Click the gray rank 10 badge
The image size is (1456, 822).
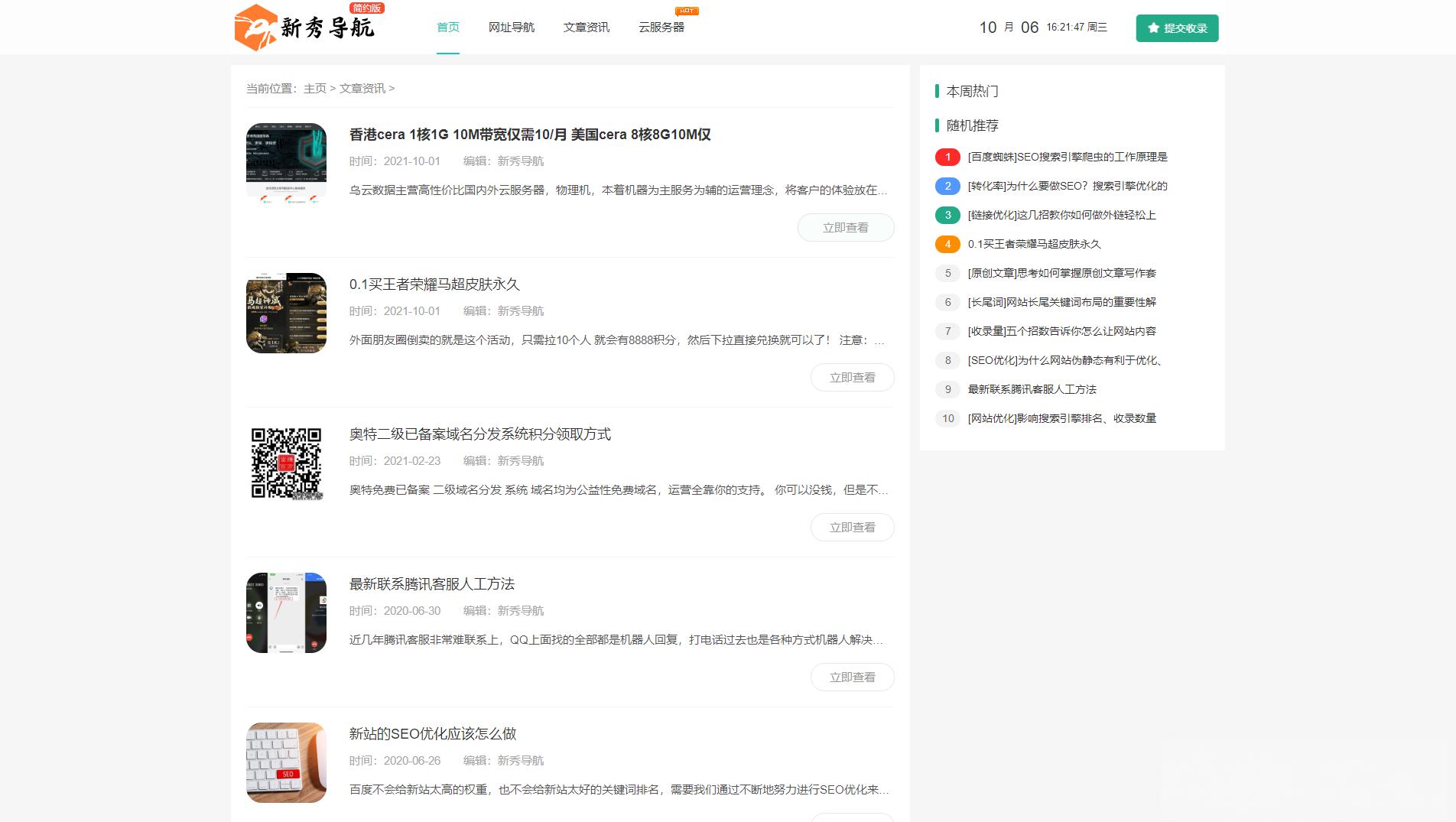point(947,418)
